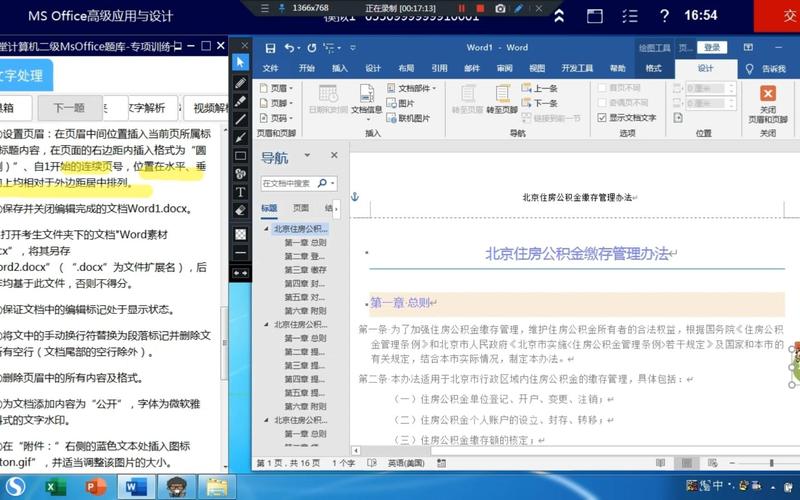
Task: Select the arrow line annotation tool
Action: (240, 138)
